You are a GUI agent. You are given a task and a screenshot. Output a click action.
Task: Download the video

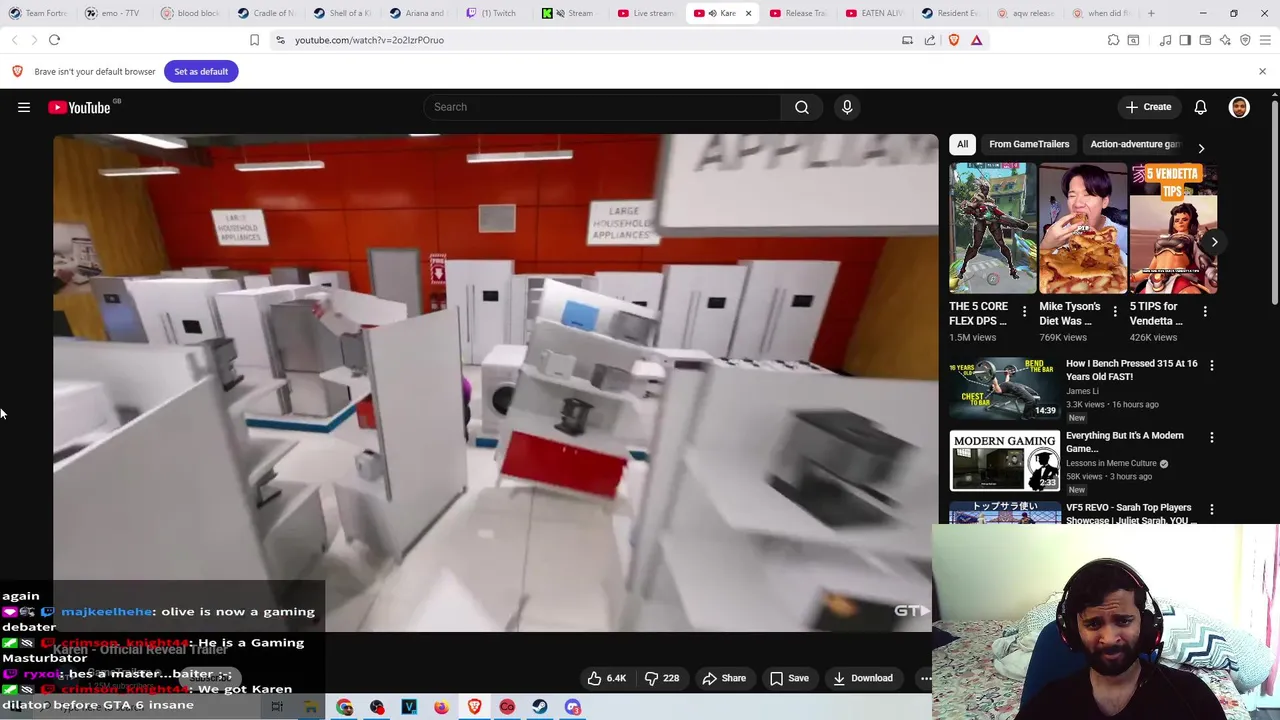tap(862, 678)
